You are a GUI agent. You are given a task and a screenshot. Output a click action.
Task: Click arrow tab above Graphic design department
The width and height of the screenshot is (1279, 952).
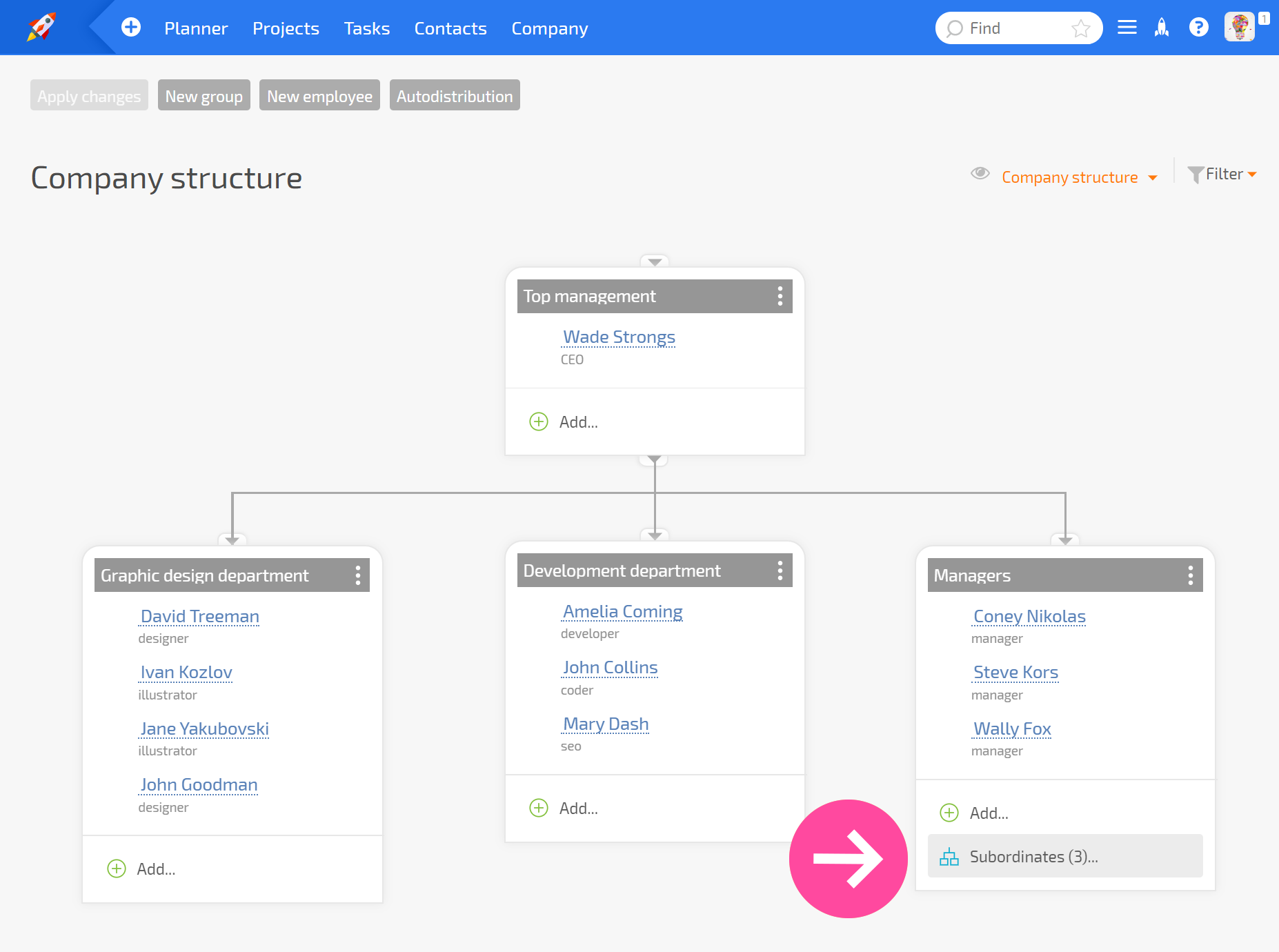232,541
